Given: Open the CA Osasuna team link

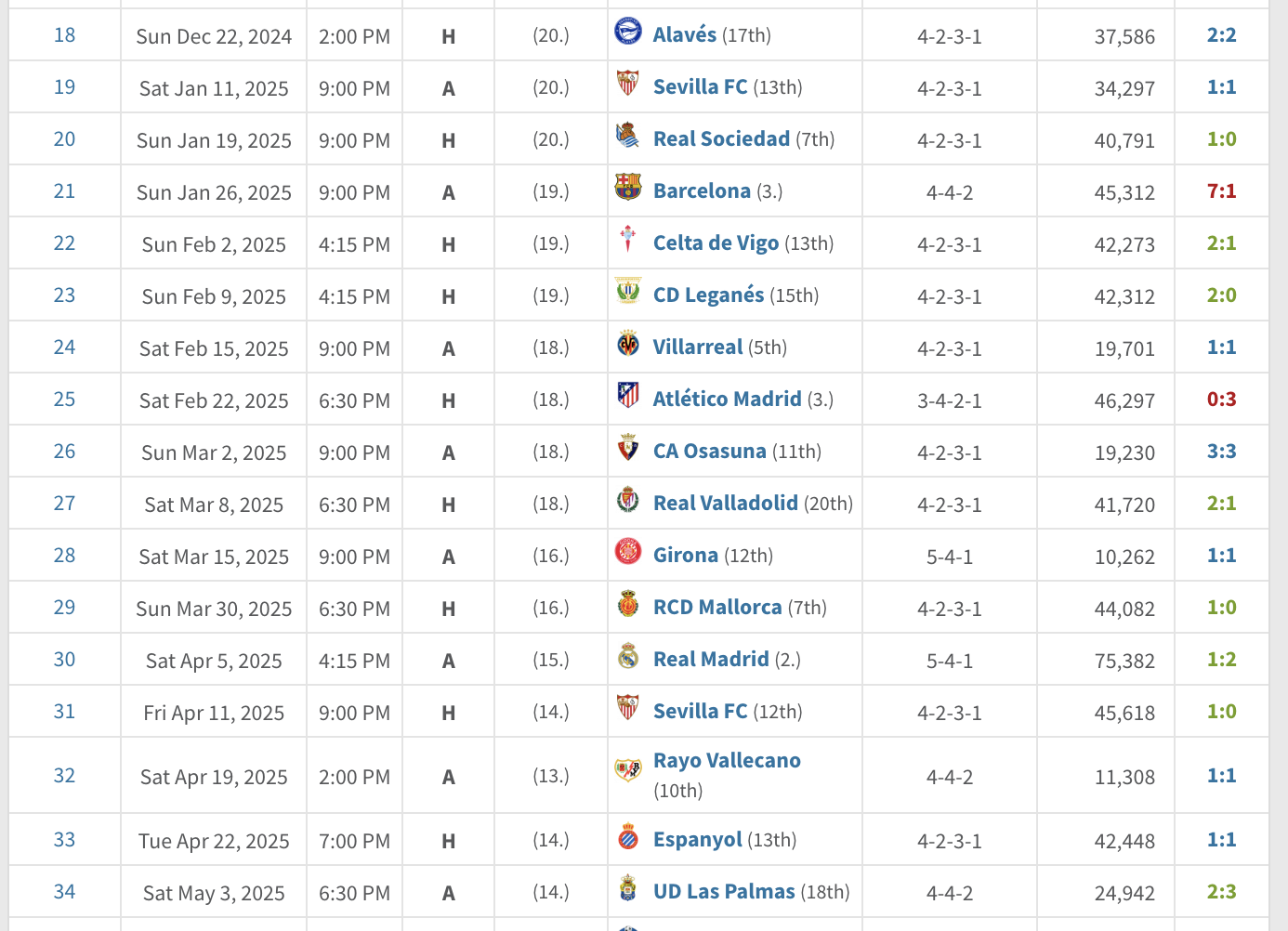Looking at the screenshot, I should coord(710,452).
